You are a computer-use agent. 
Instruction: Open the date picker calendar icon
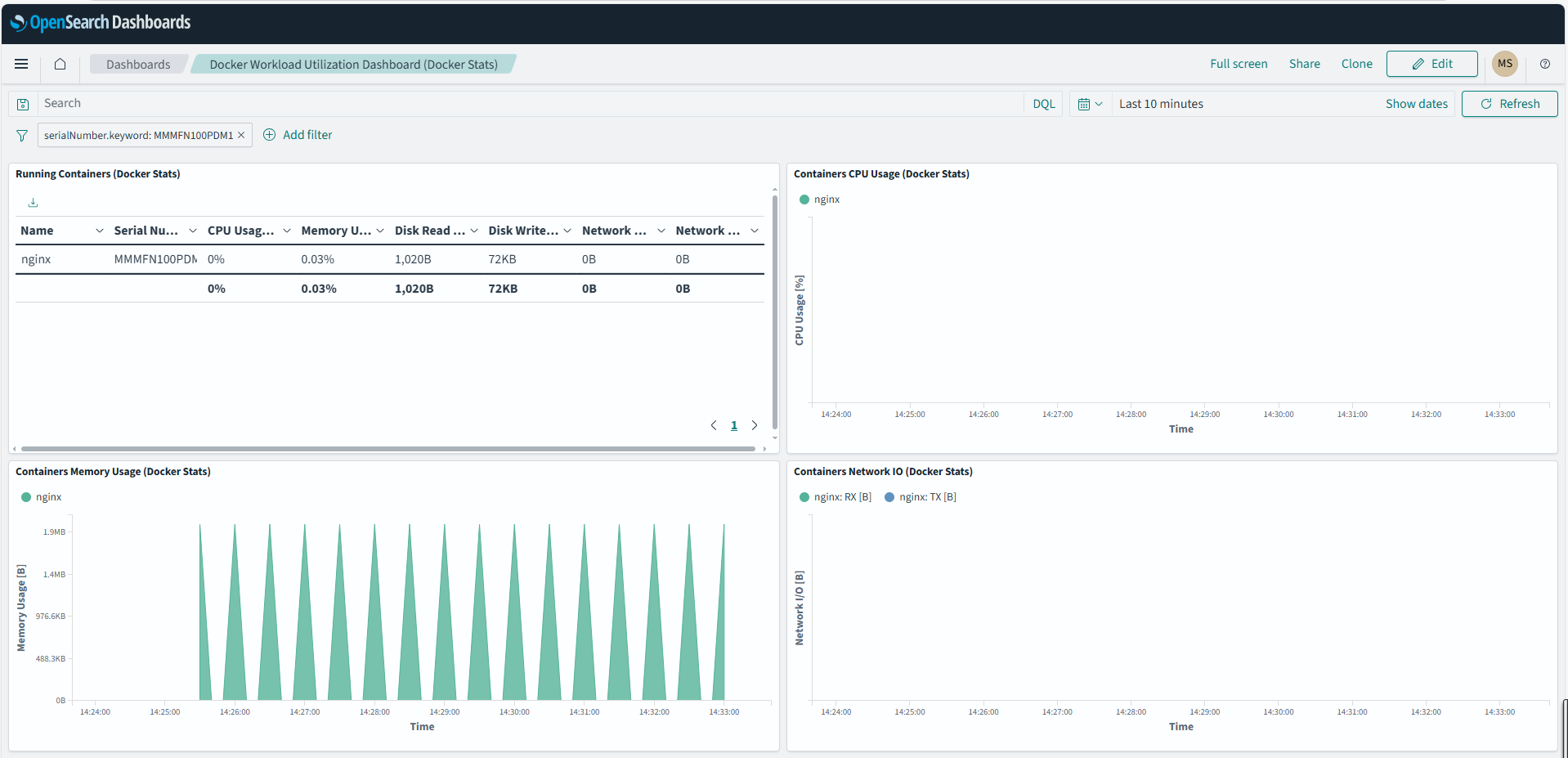click(x=1091, y=103)
